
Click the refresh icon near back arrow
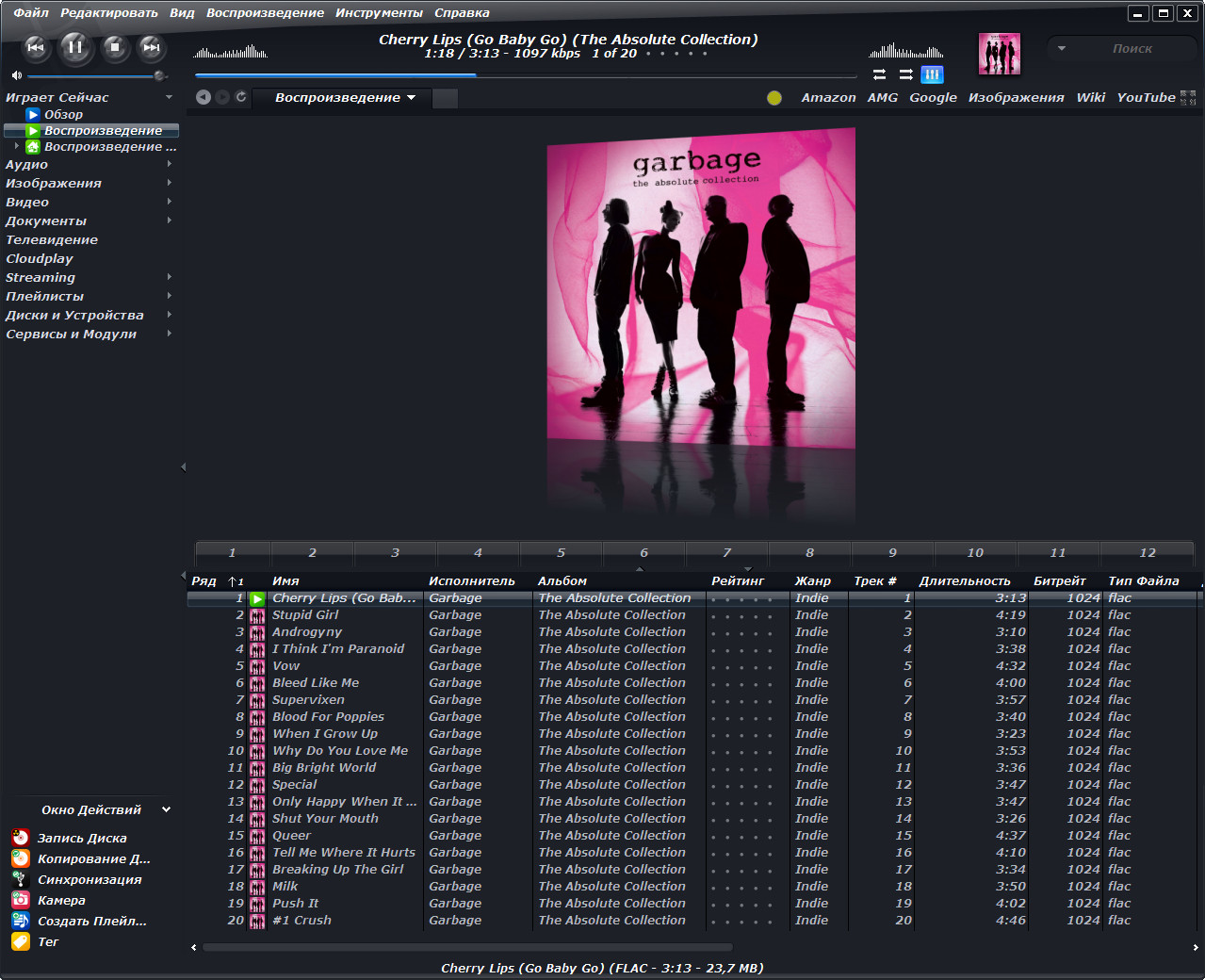coord(241,97)
